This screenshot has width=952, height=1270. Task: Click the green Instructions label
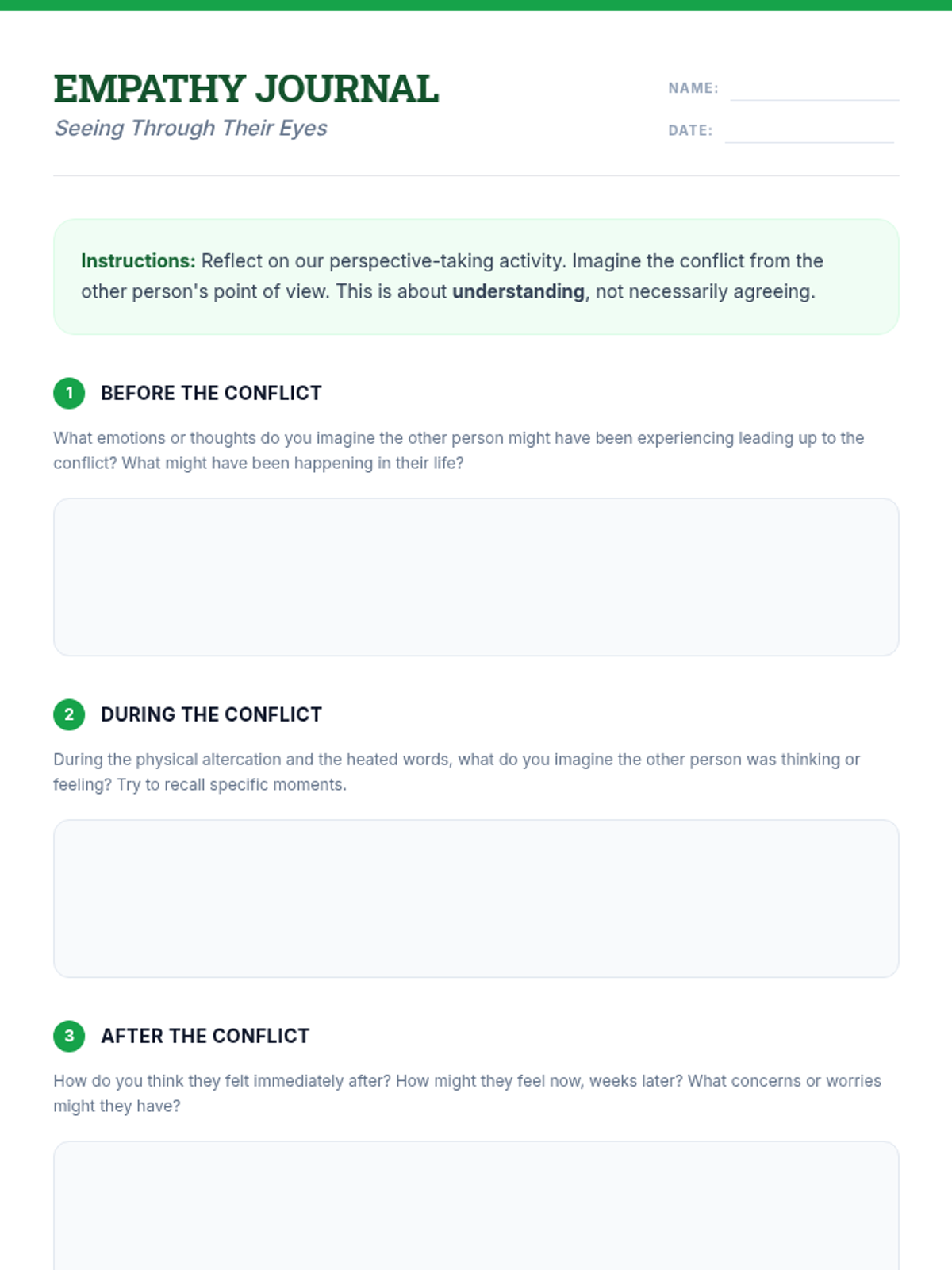(138, 261)
